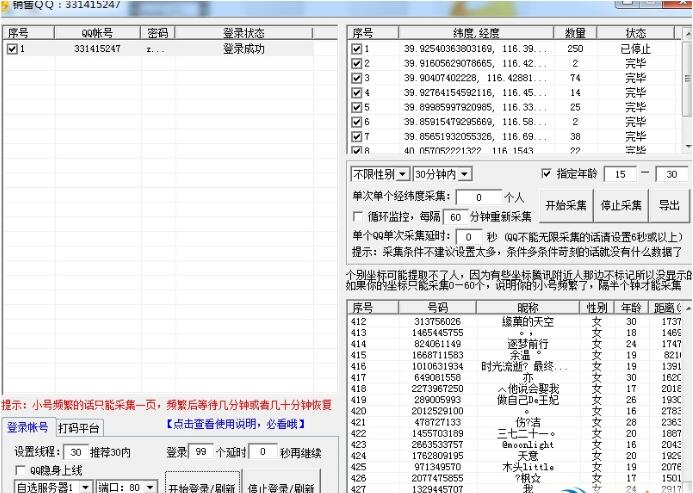693x493 pixels.
Task: Select result row 2663533757 @moonlight
Action: (515, 444)
